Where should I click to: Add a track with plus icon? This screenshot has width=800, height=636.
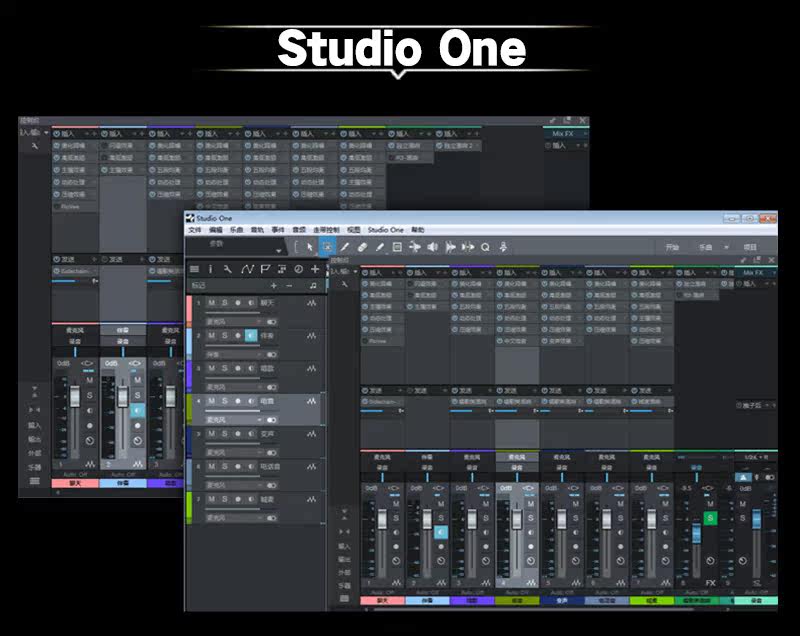315,269
